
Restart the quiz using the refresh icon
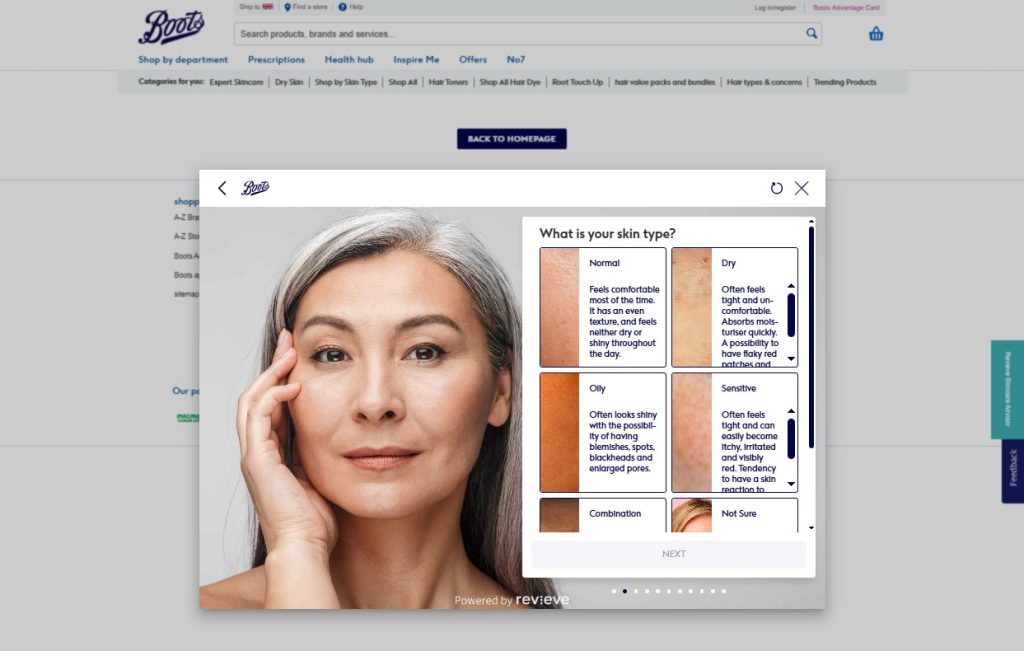point(777,188)
